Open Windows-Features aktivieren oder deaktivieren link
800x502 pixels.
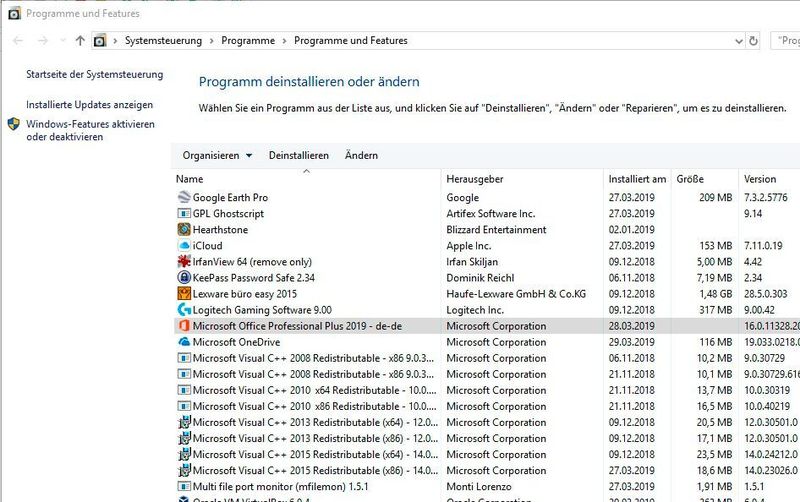pyautogui.click(x=90, y=131)
